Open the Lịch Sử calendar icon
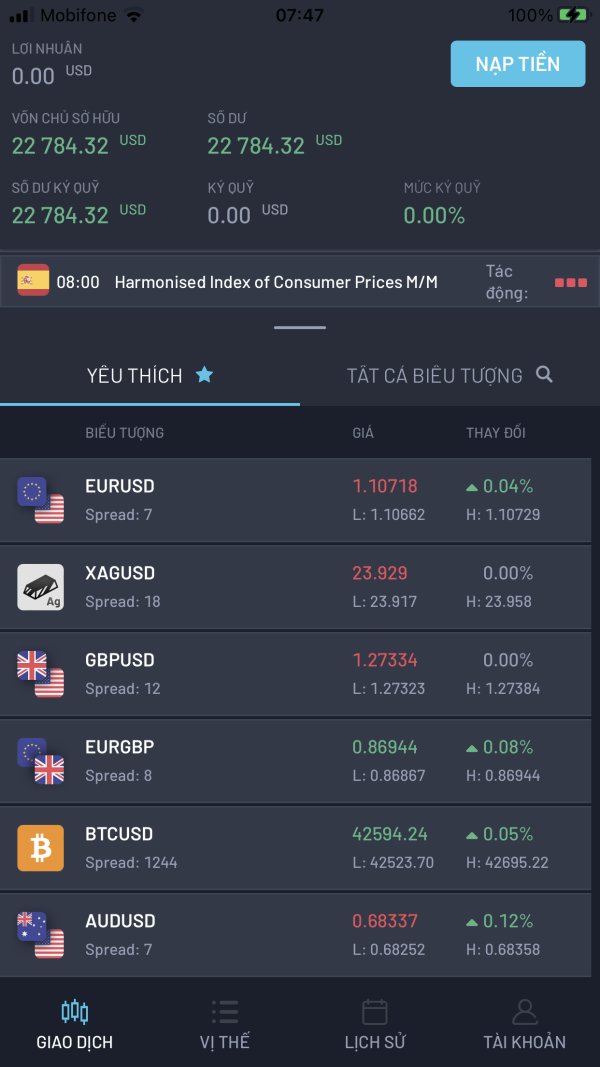600x1067 pixels. point(375,1012)
